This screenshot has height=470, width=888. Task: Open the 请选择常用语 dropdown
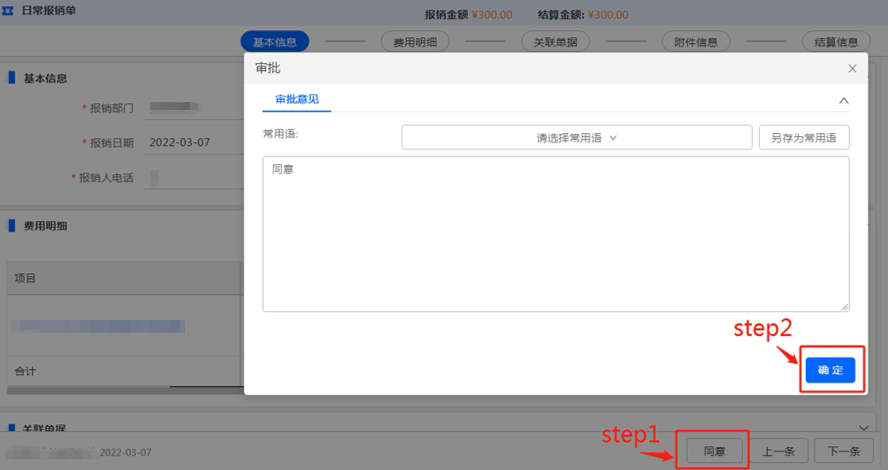pos(576,138)
